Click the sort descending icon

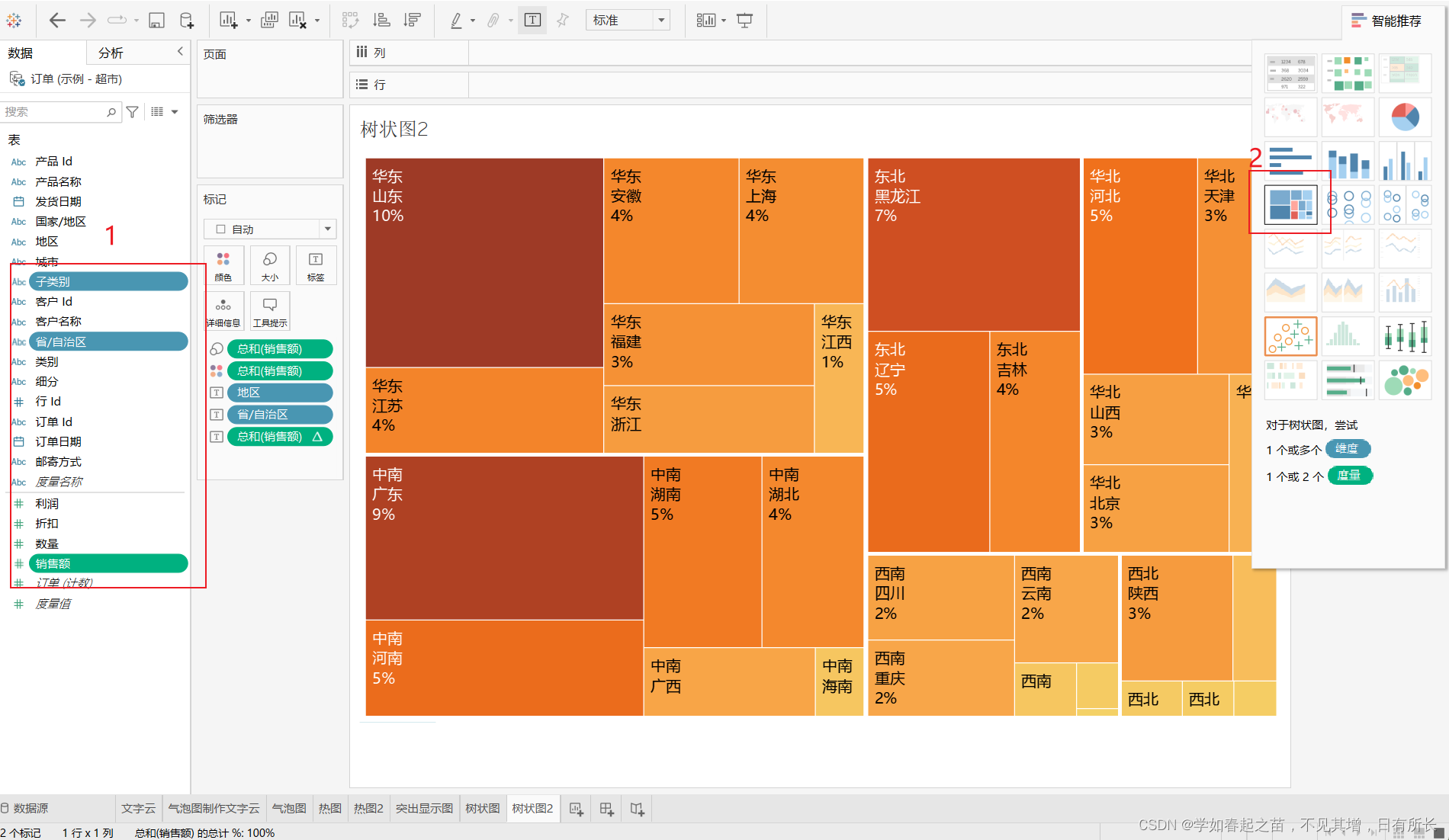click(412, 21)
